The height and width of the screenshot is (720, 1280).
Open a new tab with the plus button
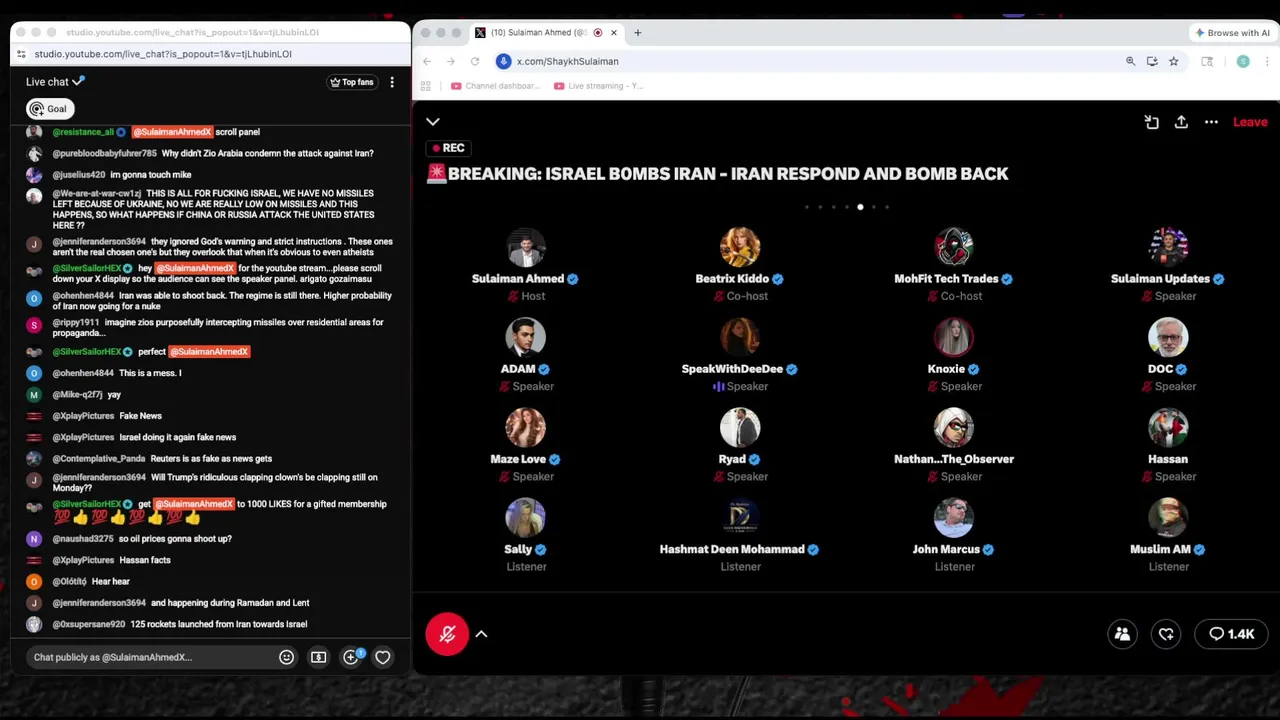pos(638,32)
